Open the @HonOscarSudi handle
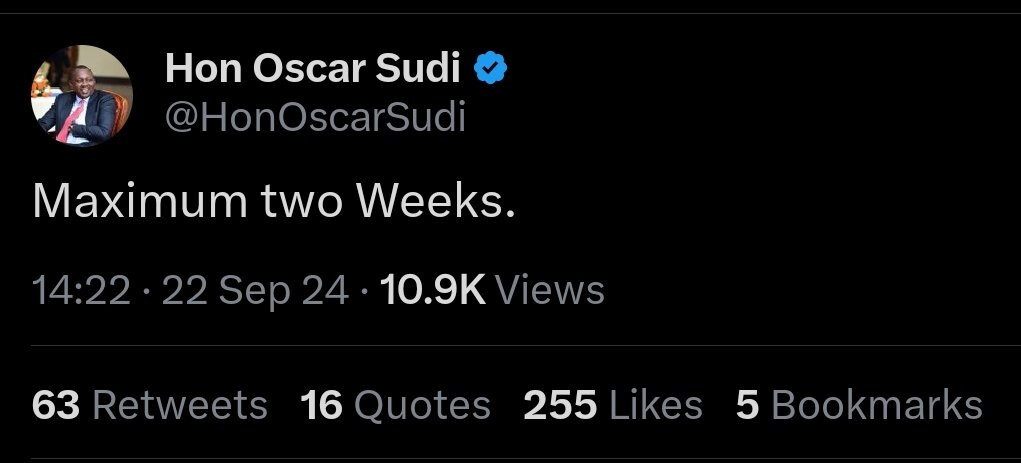 [x=315, y=118]
